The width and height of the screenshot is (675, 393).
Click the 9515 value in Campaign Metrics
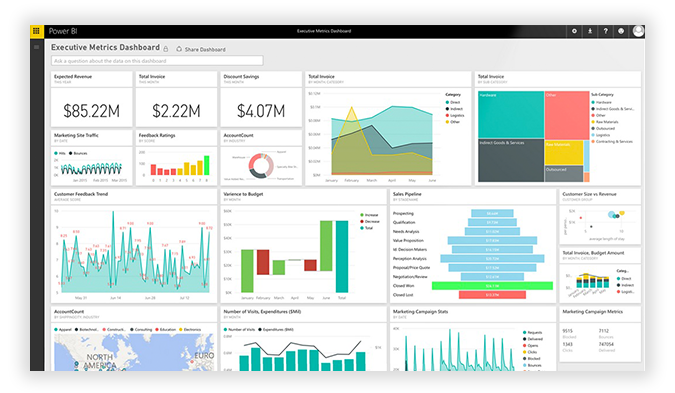(567, 331)
